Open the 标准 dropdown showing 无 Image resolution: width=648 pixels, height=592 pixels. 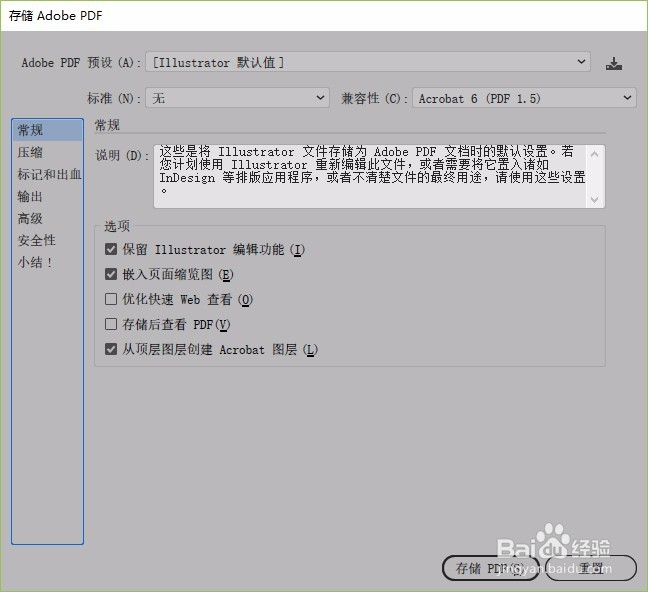pyautogui.click(x=237, y=98)
